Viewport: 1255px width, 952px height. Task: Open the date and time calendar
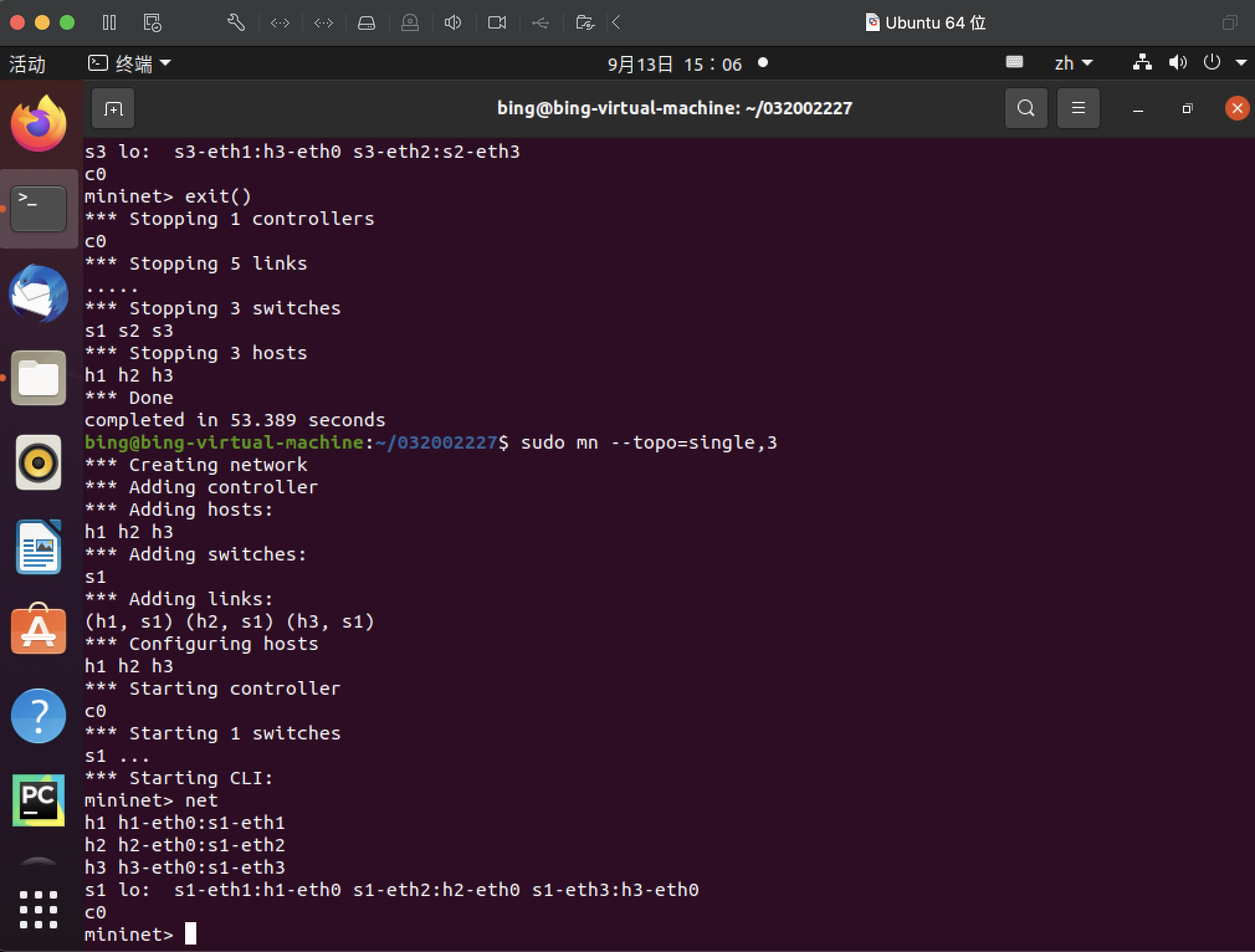(x=674, y=64)
